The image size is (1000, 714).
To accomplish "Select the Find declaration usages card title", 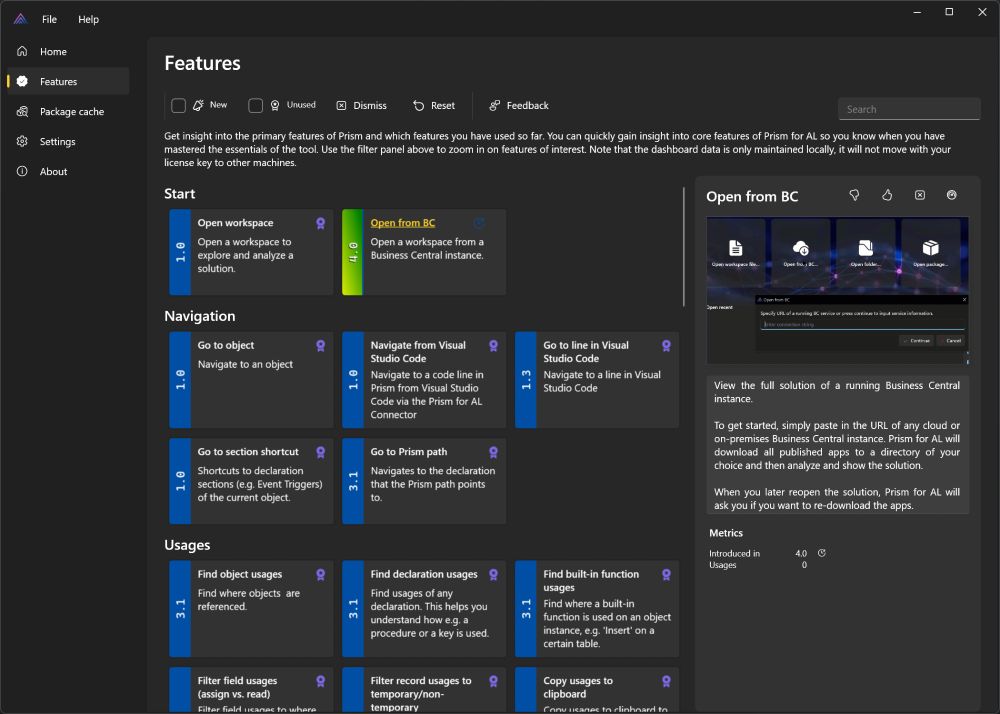I will click(x=424, y=574).
